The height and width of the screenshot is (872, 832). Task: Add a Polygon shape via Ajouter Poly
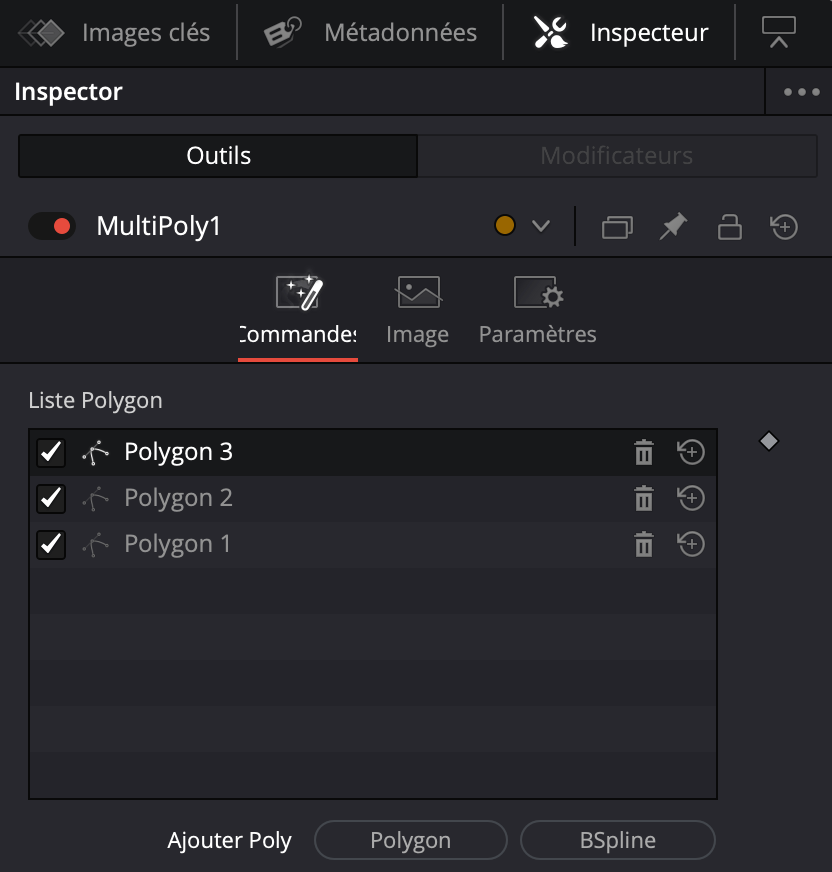[410, 840]
